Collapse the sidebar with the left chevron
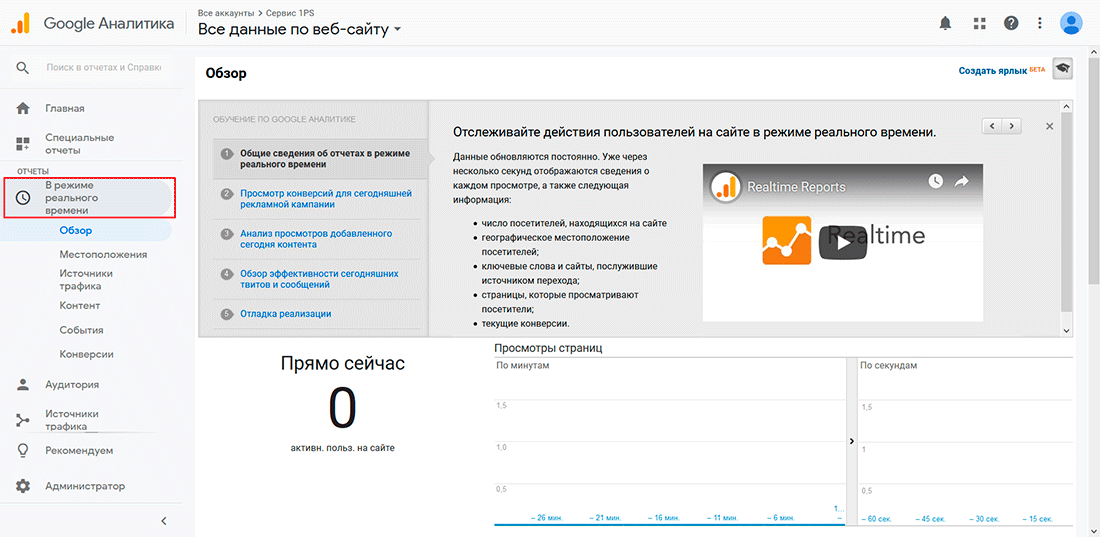This screenshot has height=537, width=1100. 163,521
